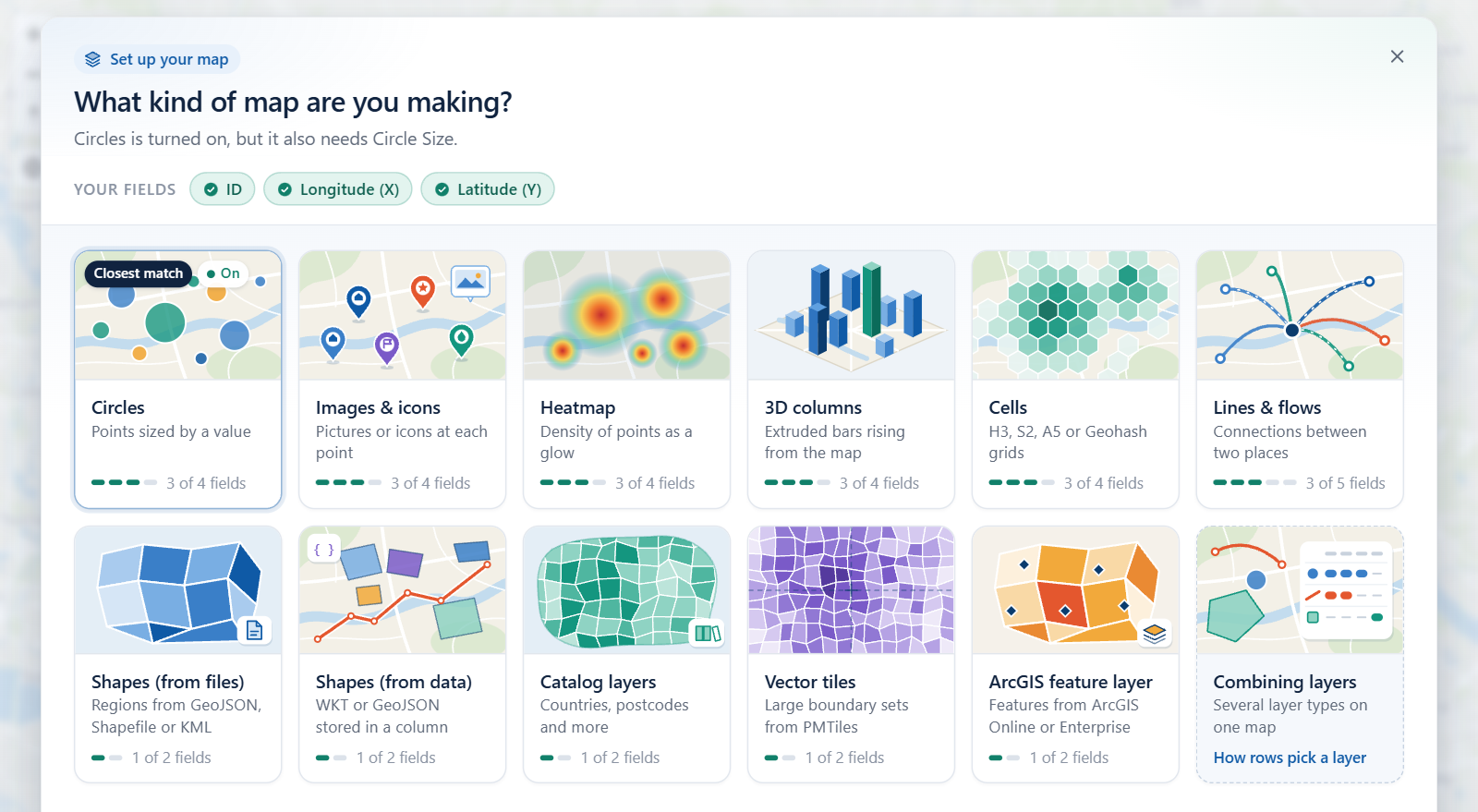Image resolution: width=1478 pixels, height=812 pixels.
Task: Toggle the On badge on the Circles card
Action: click(224, 273)
